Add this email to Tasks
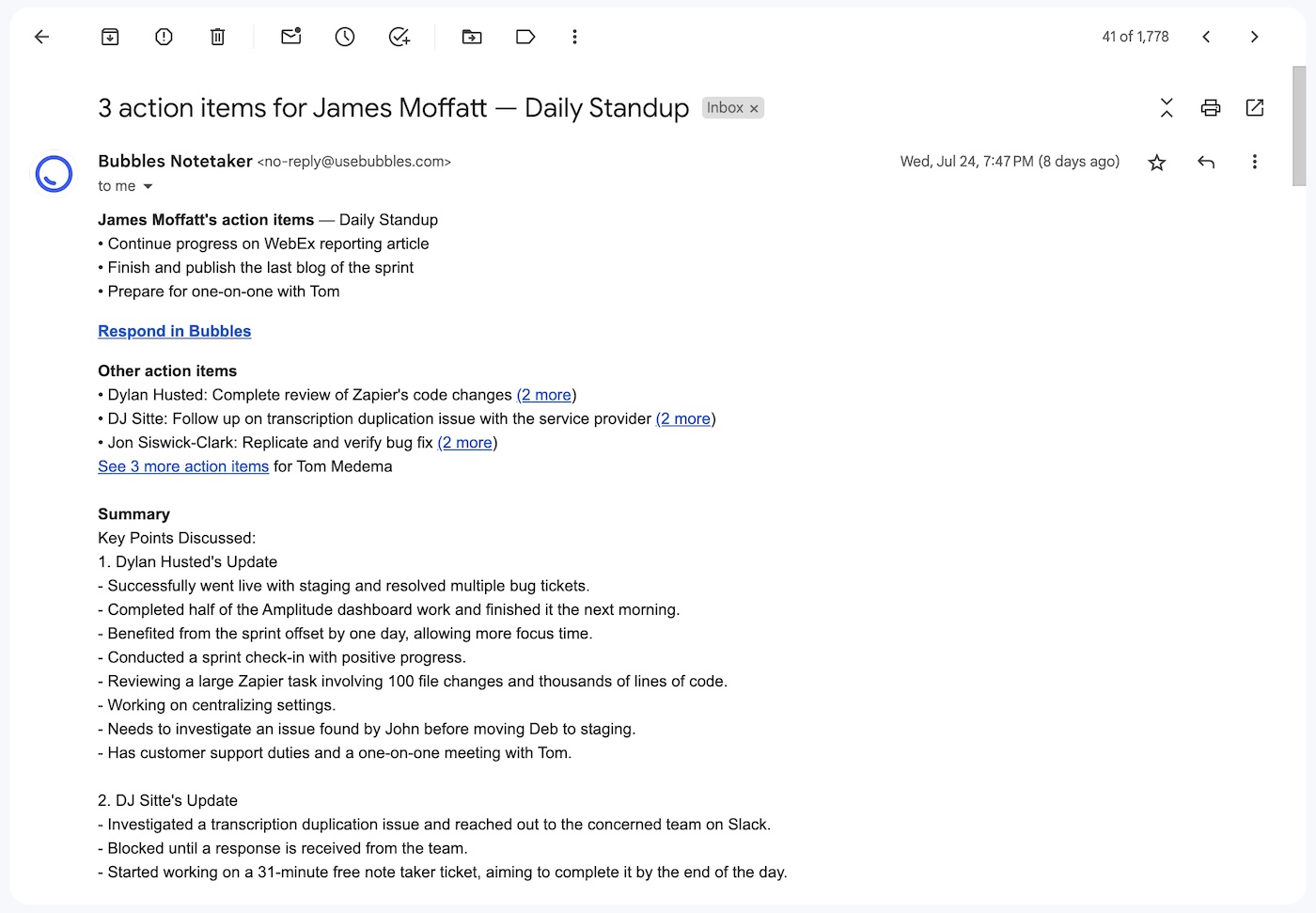 (x=399, y=37)
